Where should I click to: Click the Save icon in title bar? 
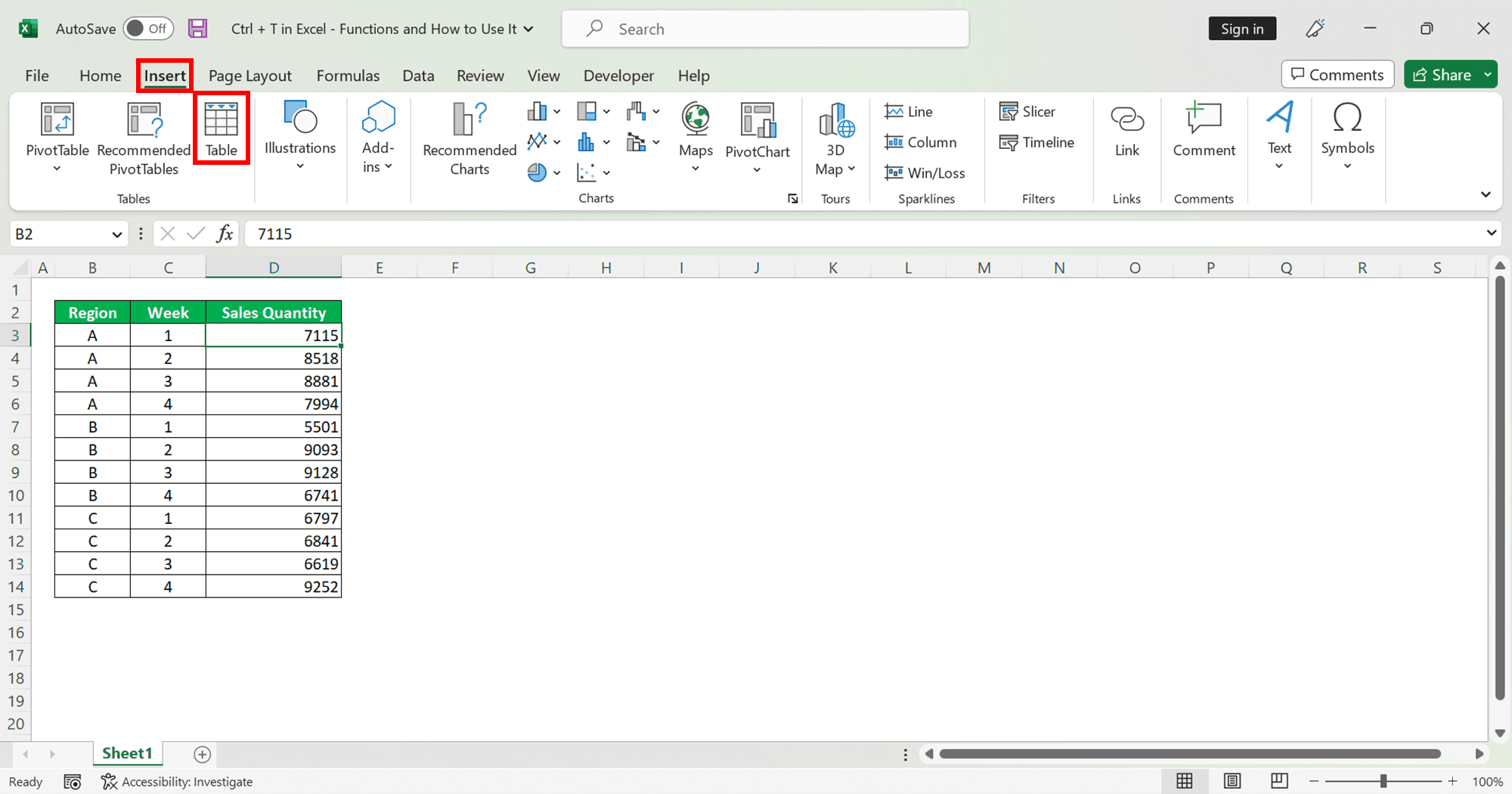(x=198, y=29)
